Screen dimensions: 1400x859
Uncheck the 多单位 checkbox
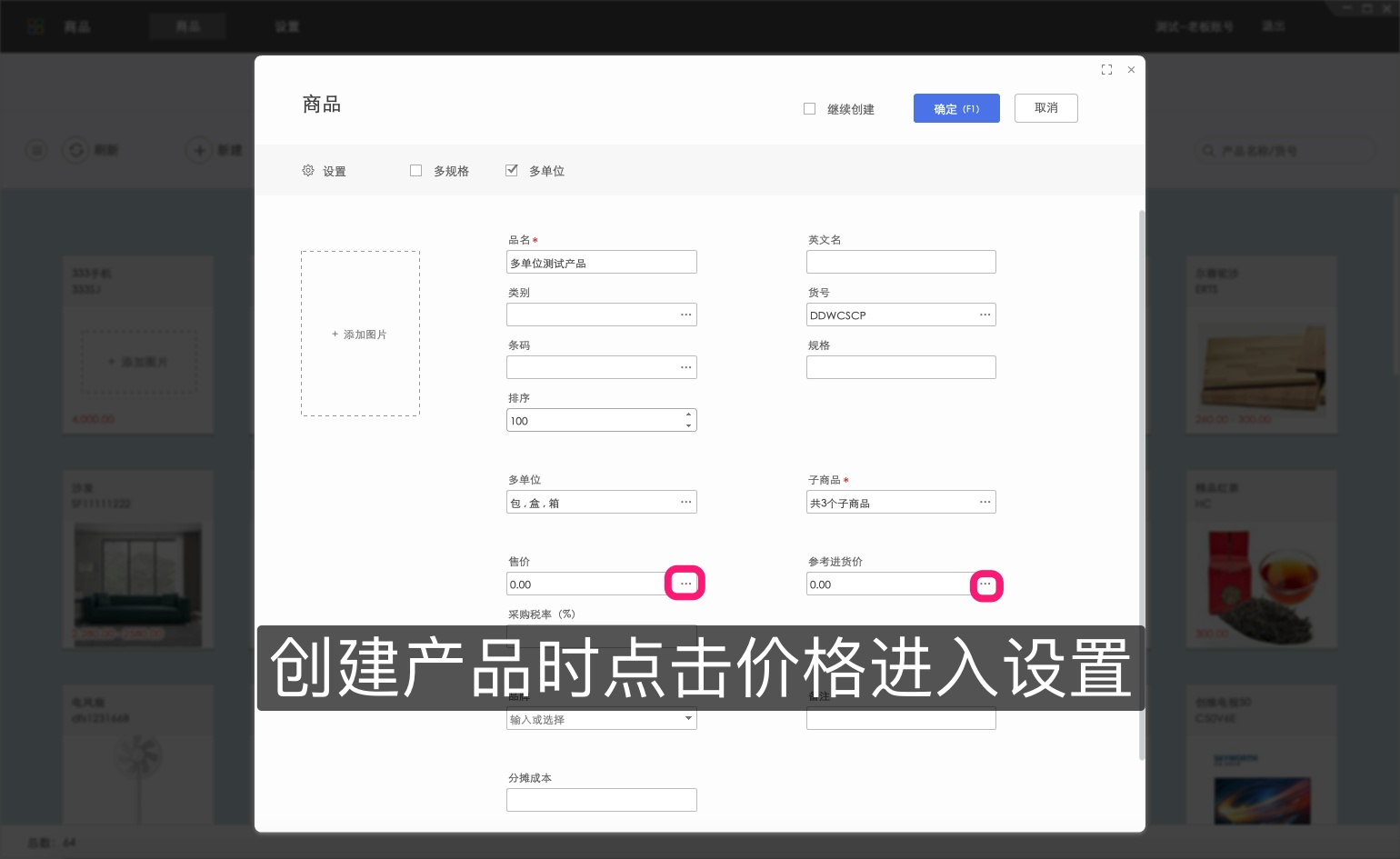click(512, 171)
